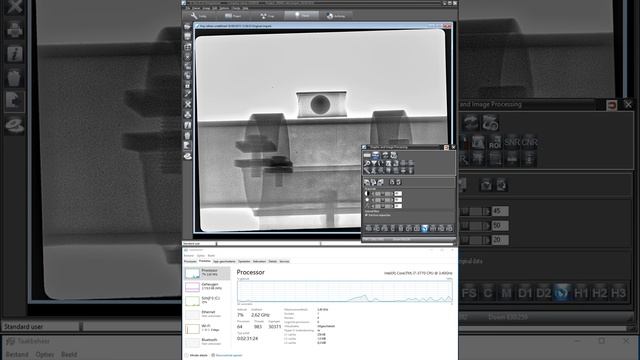Image resolution: width=640 pixels, height=360 pixels.
Task: Select Ethernet in Task Manager sidebar
Action: coord(207,314)
